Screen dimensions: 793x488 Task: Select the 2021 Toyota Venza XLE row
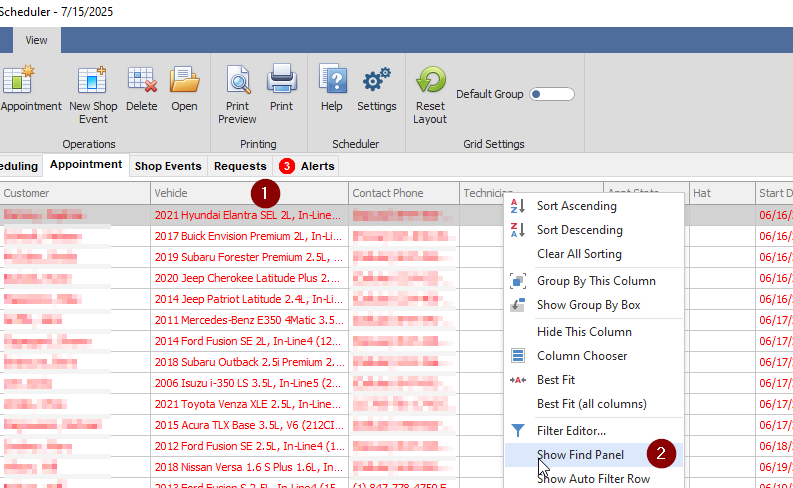(x=248, y=404)
